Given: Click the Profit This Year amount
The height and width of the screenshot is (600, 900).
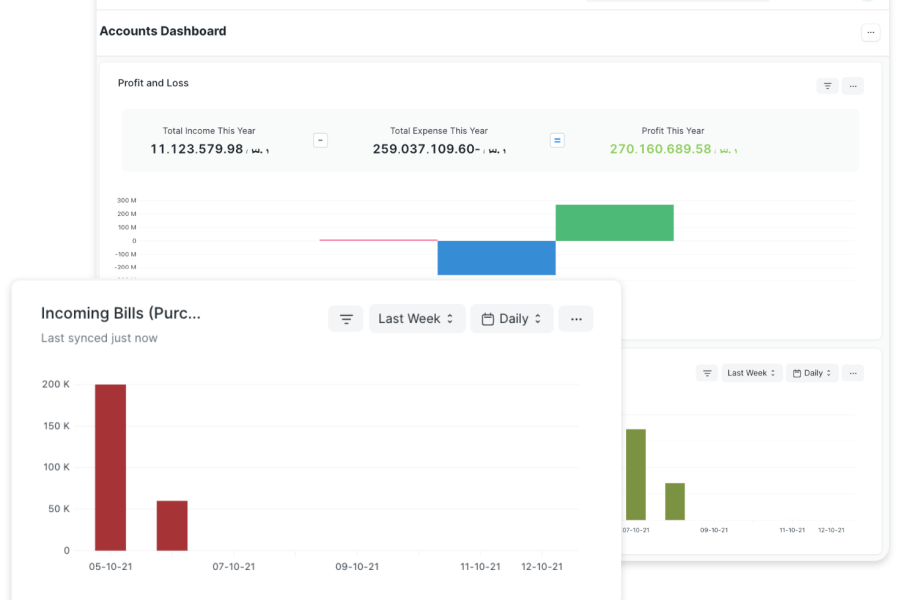Looking at the screenshot, I should 661,149.
